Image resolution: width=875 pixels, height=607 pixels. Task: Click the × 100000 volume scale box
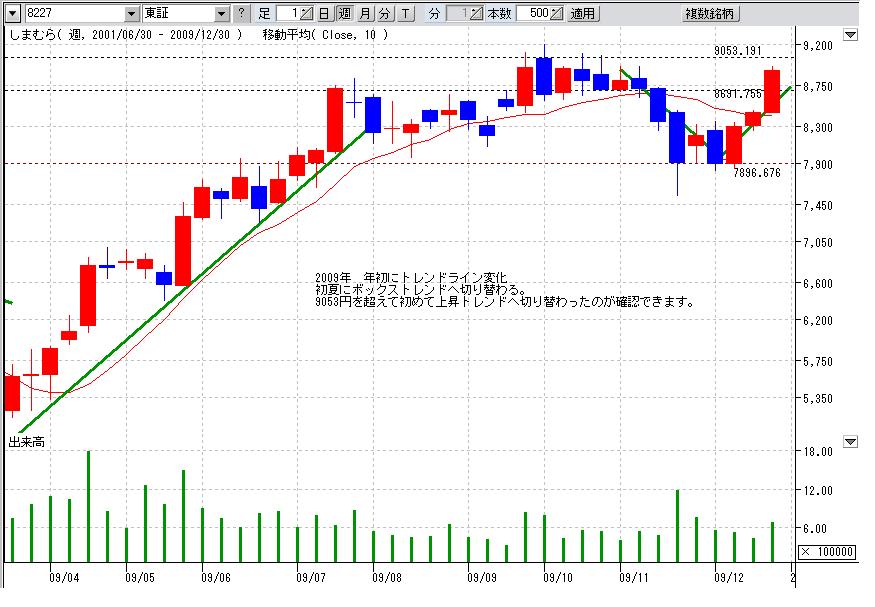click(x=827, y=552)
